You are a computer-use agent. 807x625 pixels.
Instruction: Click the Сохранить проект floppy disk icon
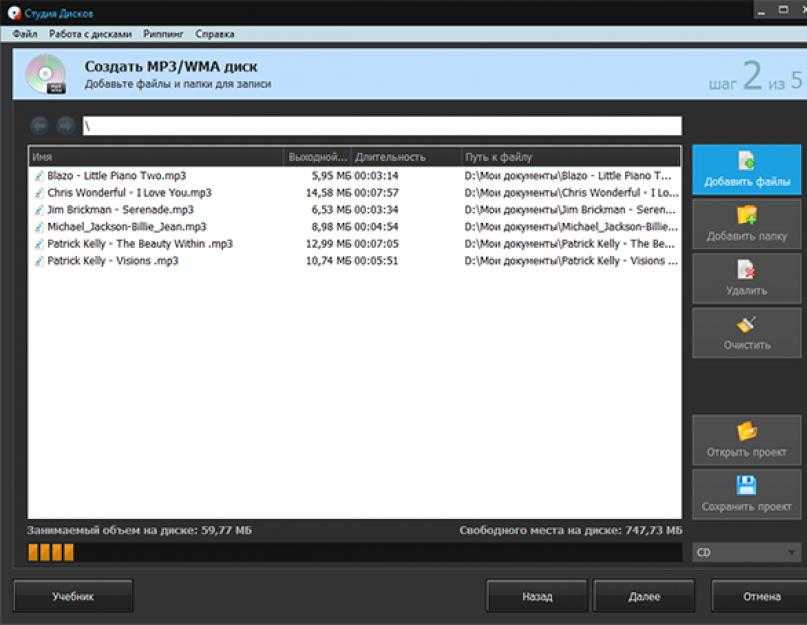coord(746,485)
